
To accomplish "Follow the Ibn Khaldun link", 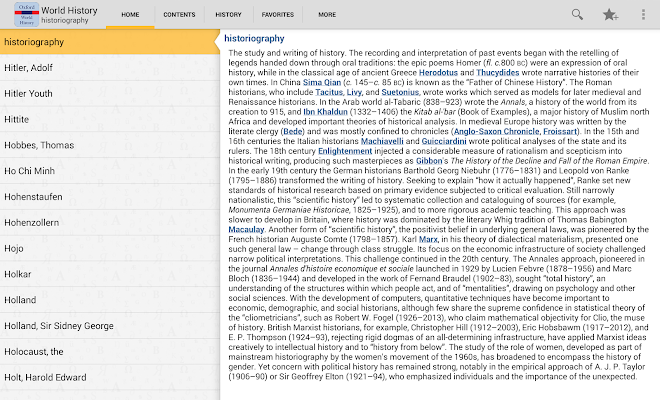I will click(x=325, y=112).
